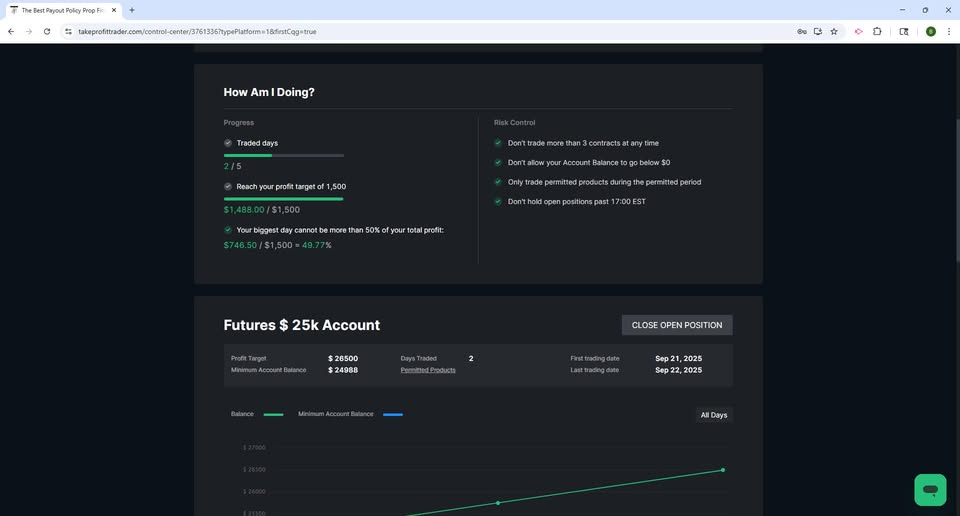Viewport: 960px width, 516px height.
Task: Select The Best Payout Policy tab
Action: pos(63,10)
